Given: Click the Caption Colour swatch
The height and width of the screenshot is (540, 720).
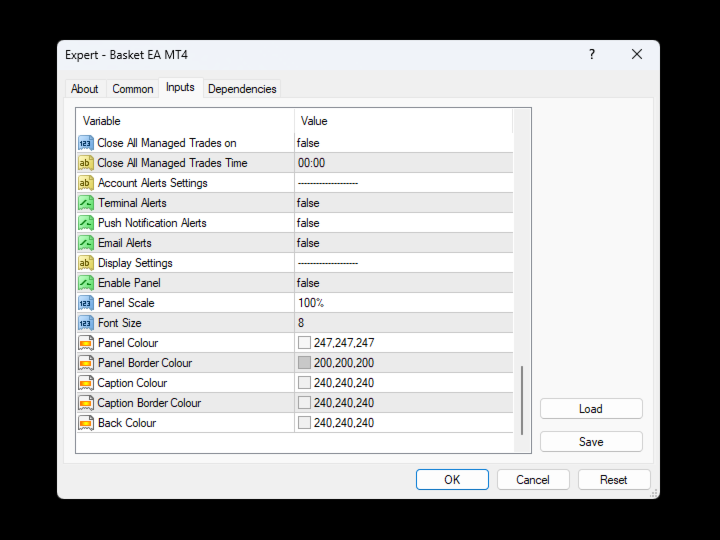Looking at the screenshot, I should [304, 382].
